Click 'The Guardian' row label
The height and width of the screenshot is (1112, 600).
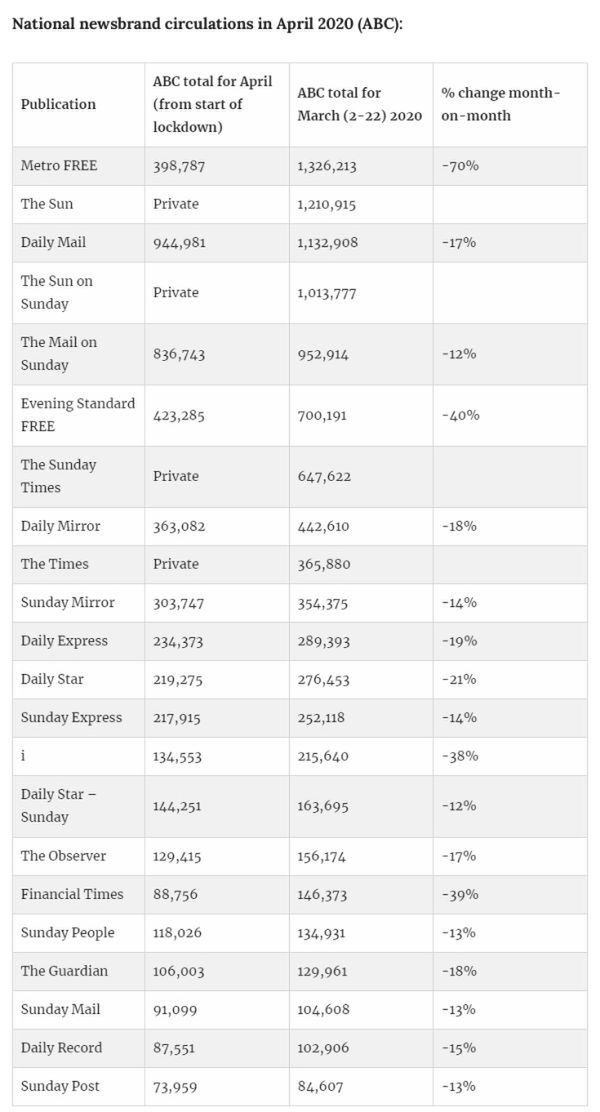coord(64,971)
